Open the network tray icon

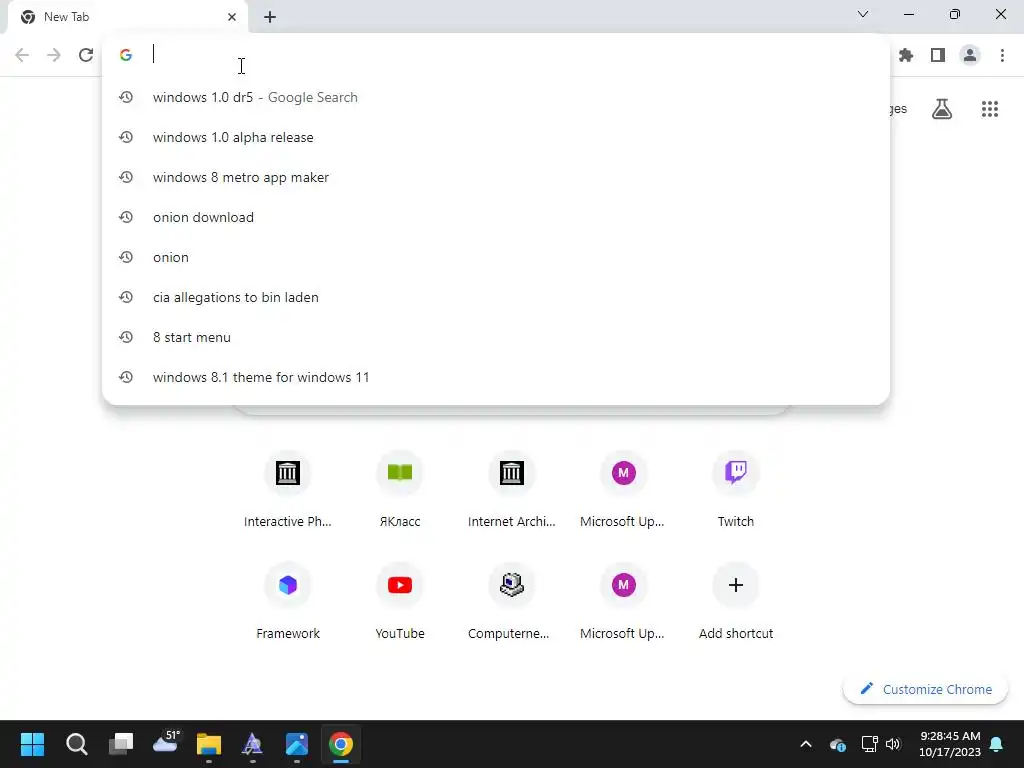click(869, 744)
